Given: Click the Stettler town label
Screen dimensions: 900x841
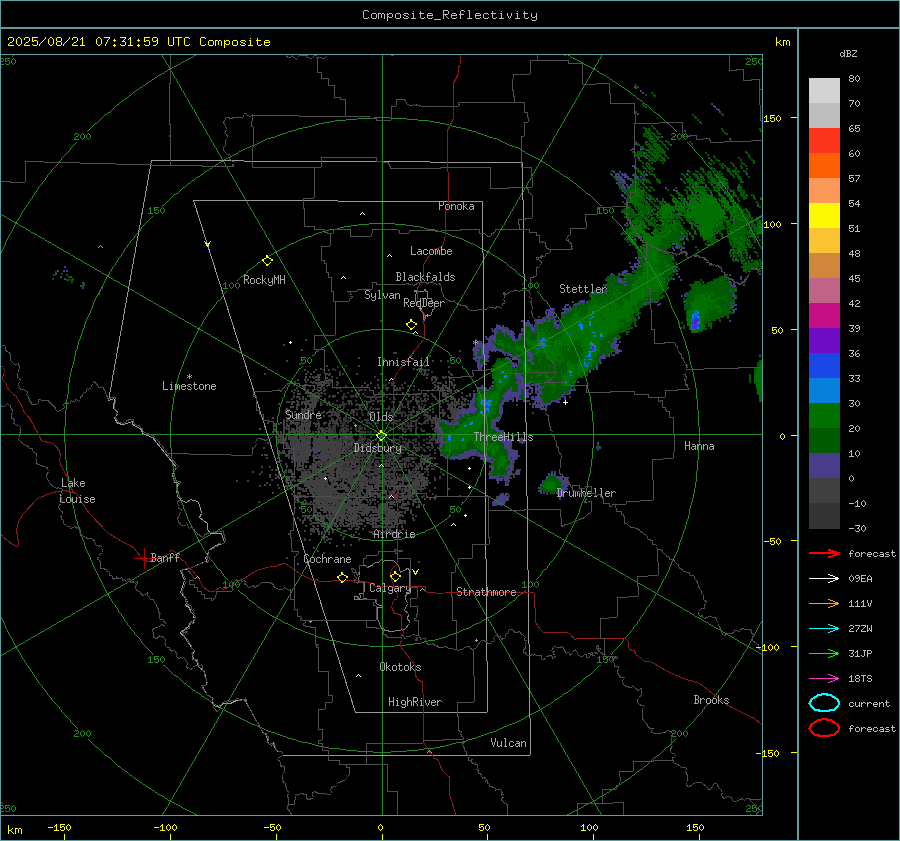Looking at the screenshot, I should [583, 289].
